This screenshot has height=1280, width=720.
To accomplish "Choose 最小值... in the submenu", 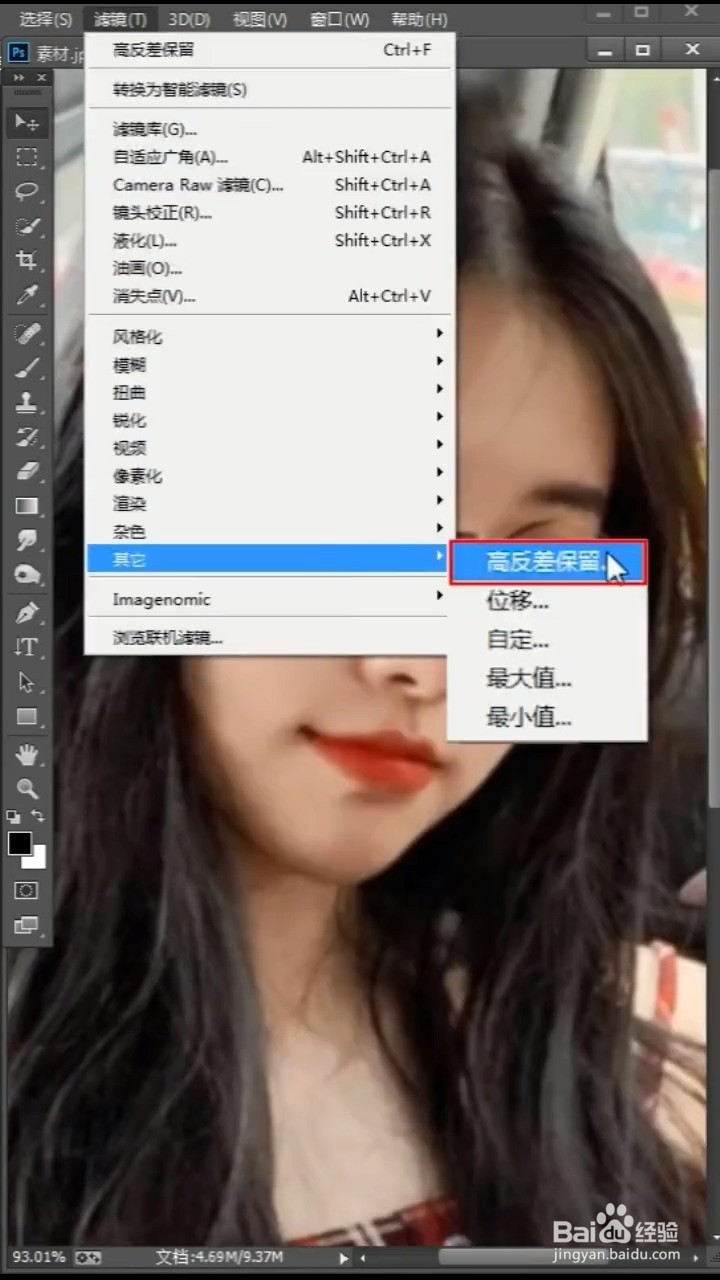I will (548, 718).
